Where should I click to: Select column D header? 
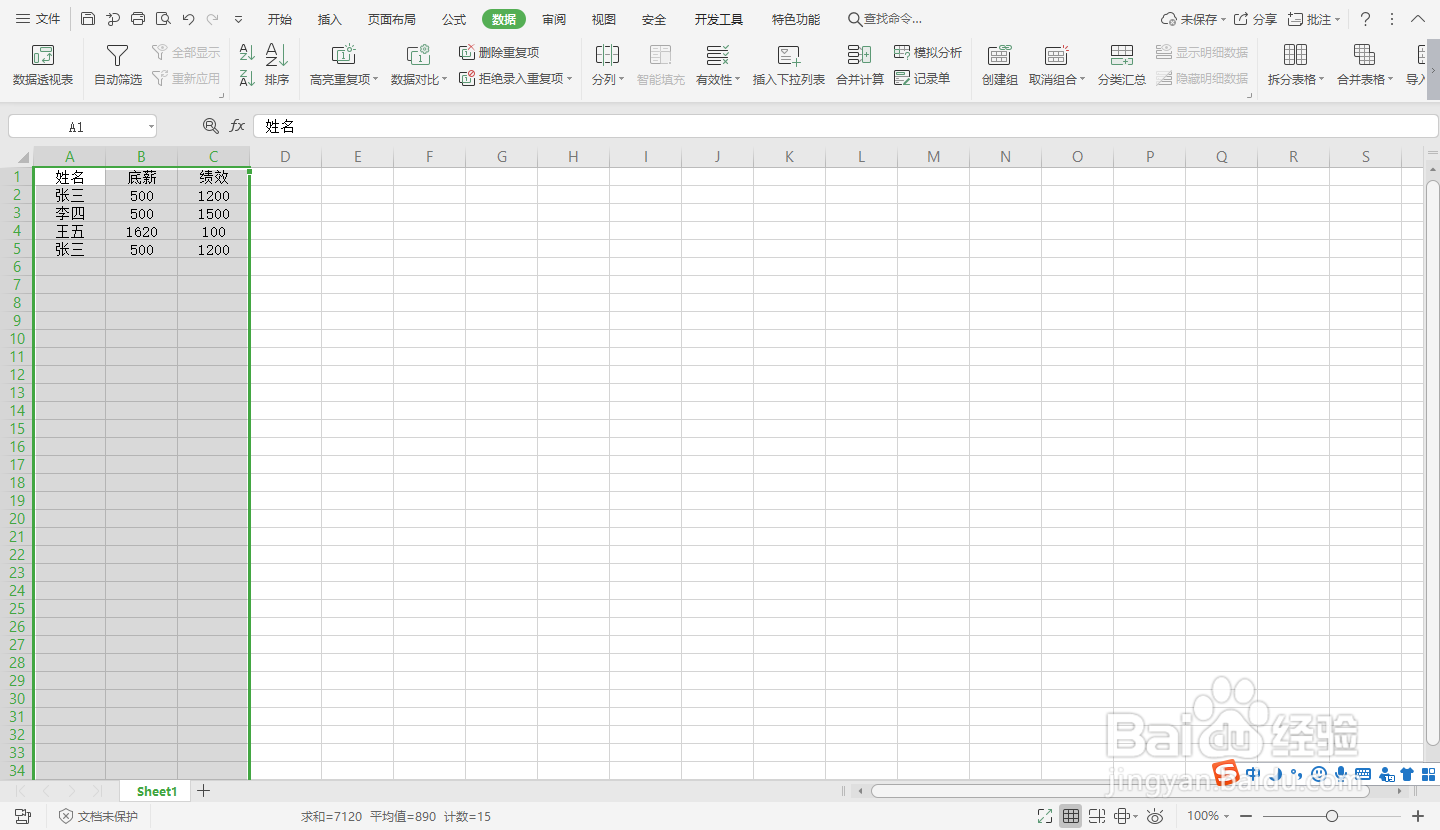pos(286,157)
